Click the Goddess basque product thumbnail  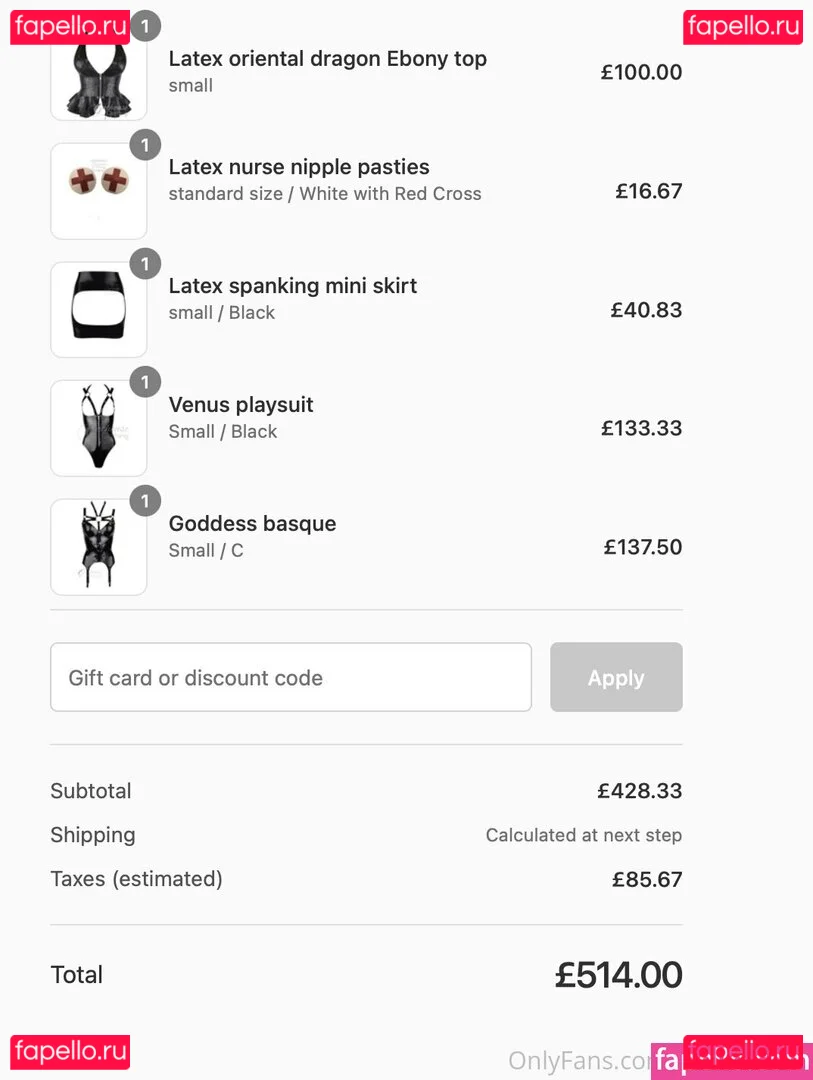pos(98,547)
